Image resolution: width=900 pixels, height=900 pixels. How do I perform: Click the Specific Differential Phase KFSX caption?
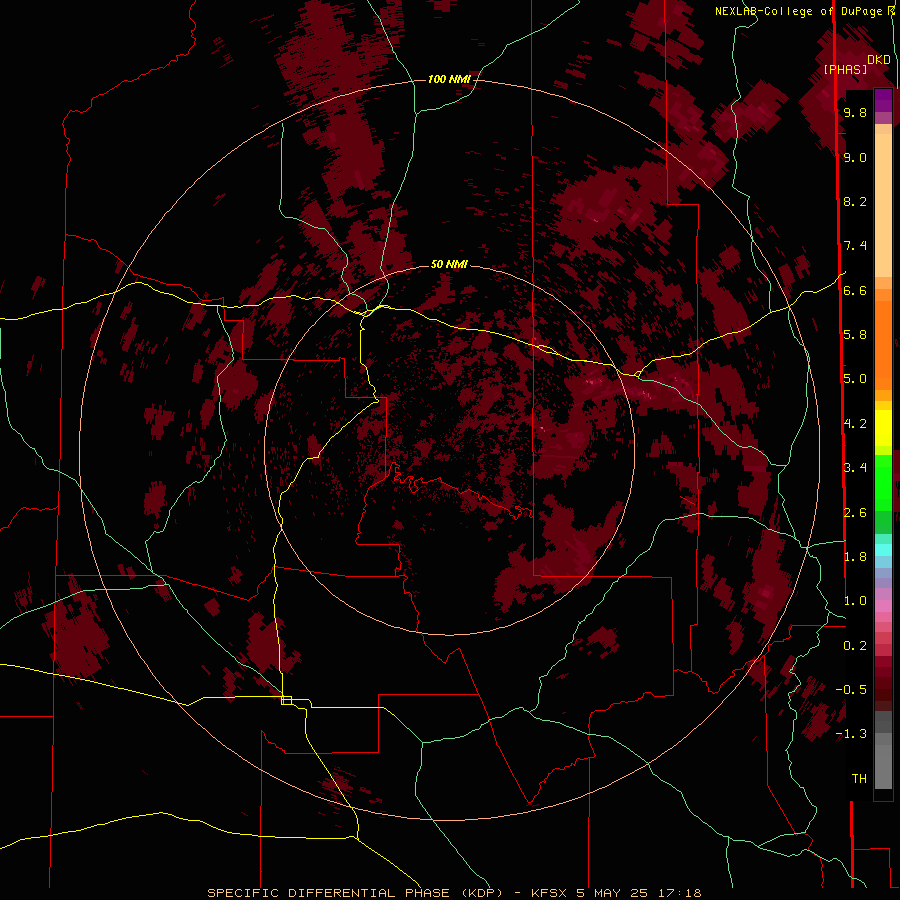[x=454, y=893]
